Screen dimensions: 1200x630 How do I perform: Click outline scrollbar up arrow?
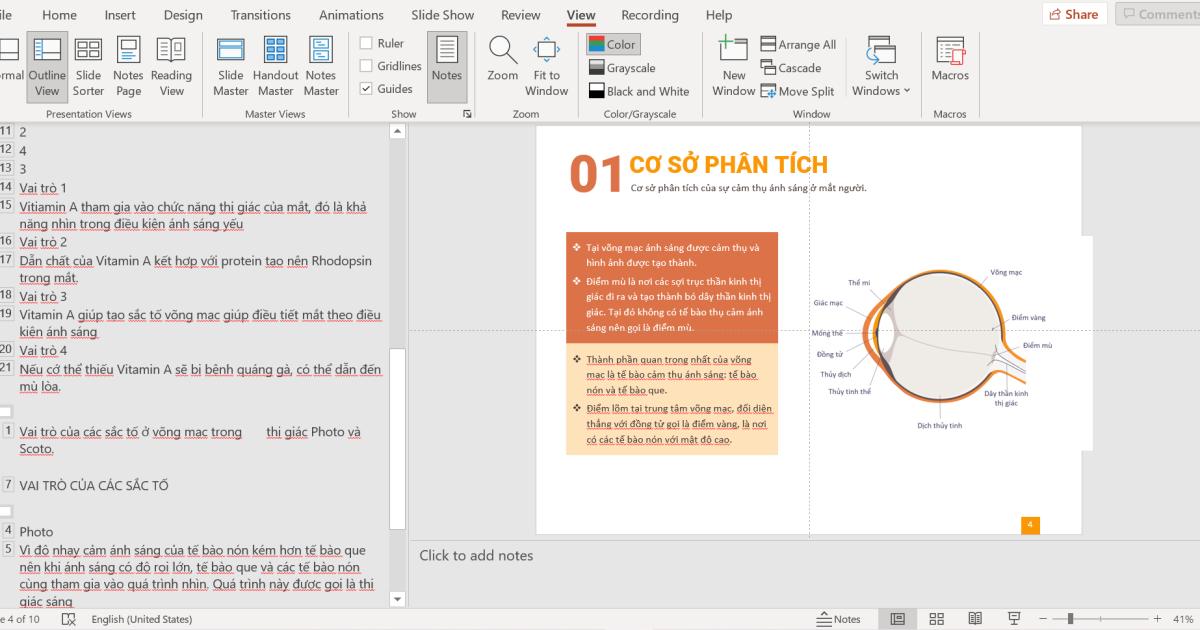(x=398, y=130)
